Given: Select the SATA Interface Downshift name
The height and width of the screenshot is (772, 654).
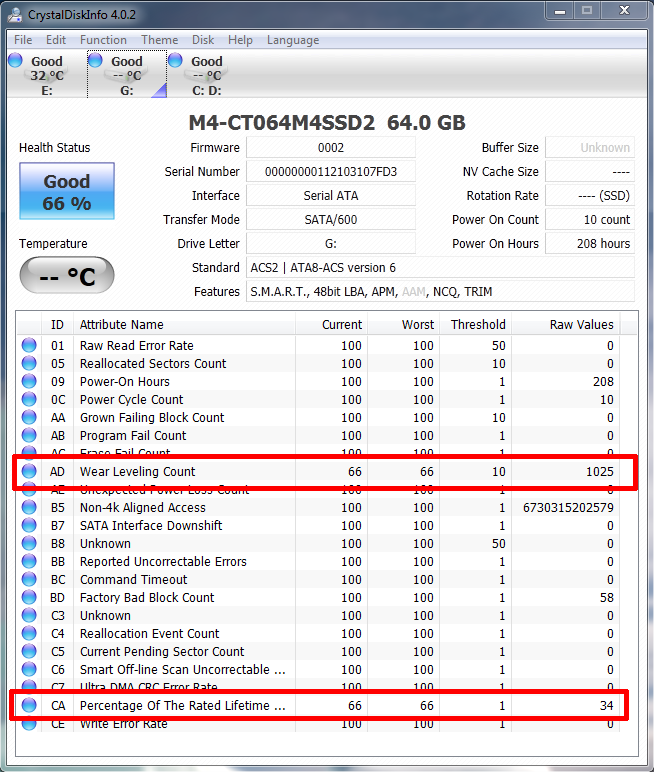Looking at the screenshot, I should 151,526.
